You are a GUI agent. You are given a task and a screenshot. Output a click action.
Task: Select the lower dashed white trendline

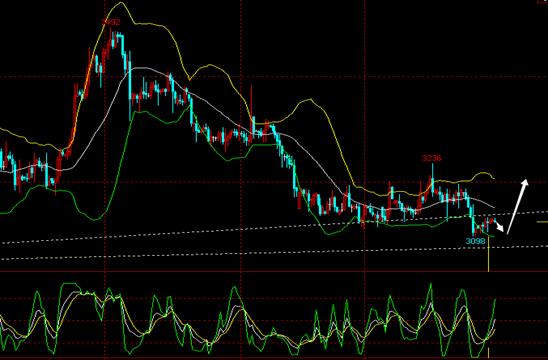coord(274,253)
